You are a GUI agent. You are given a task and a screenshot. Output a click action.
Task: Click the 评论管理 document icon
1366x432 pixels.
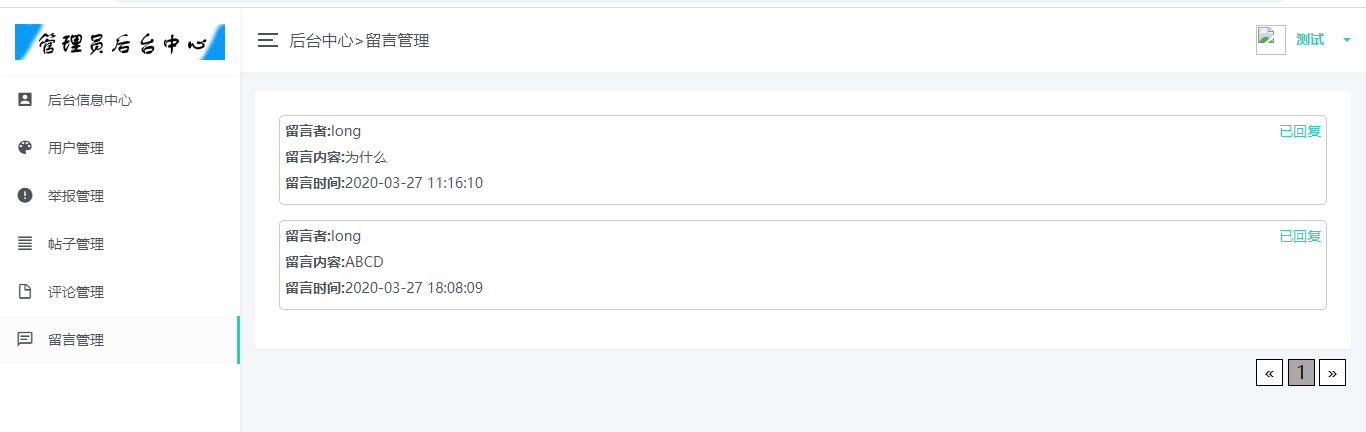tap(25, 292)
